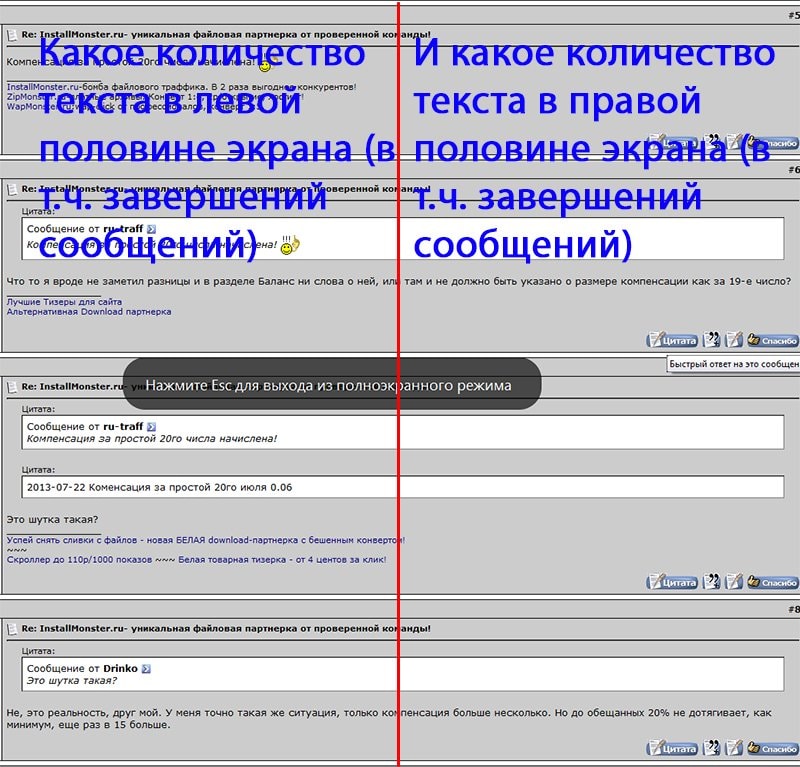800x767 pixels.
Task: Click the 'Это шутка такая?' message text above signature
Action: 52,519
